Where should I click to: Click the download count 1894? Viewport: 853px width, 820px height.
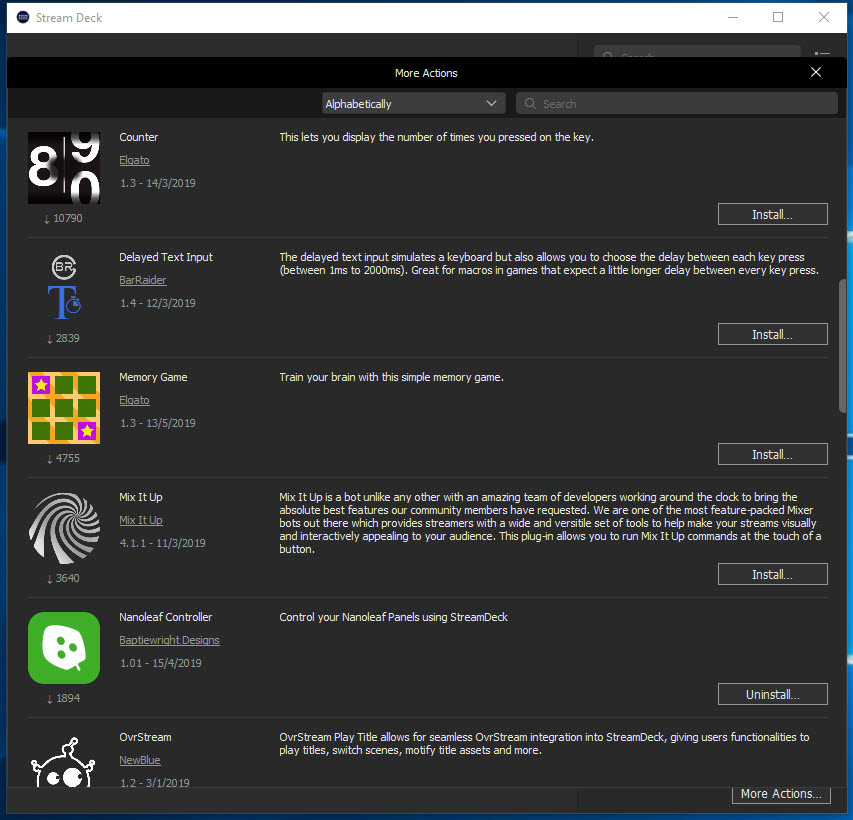click(63, 698)
